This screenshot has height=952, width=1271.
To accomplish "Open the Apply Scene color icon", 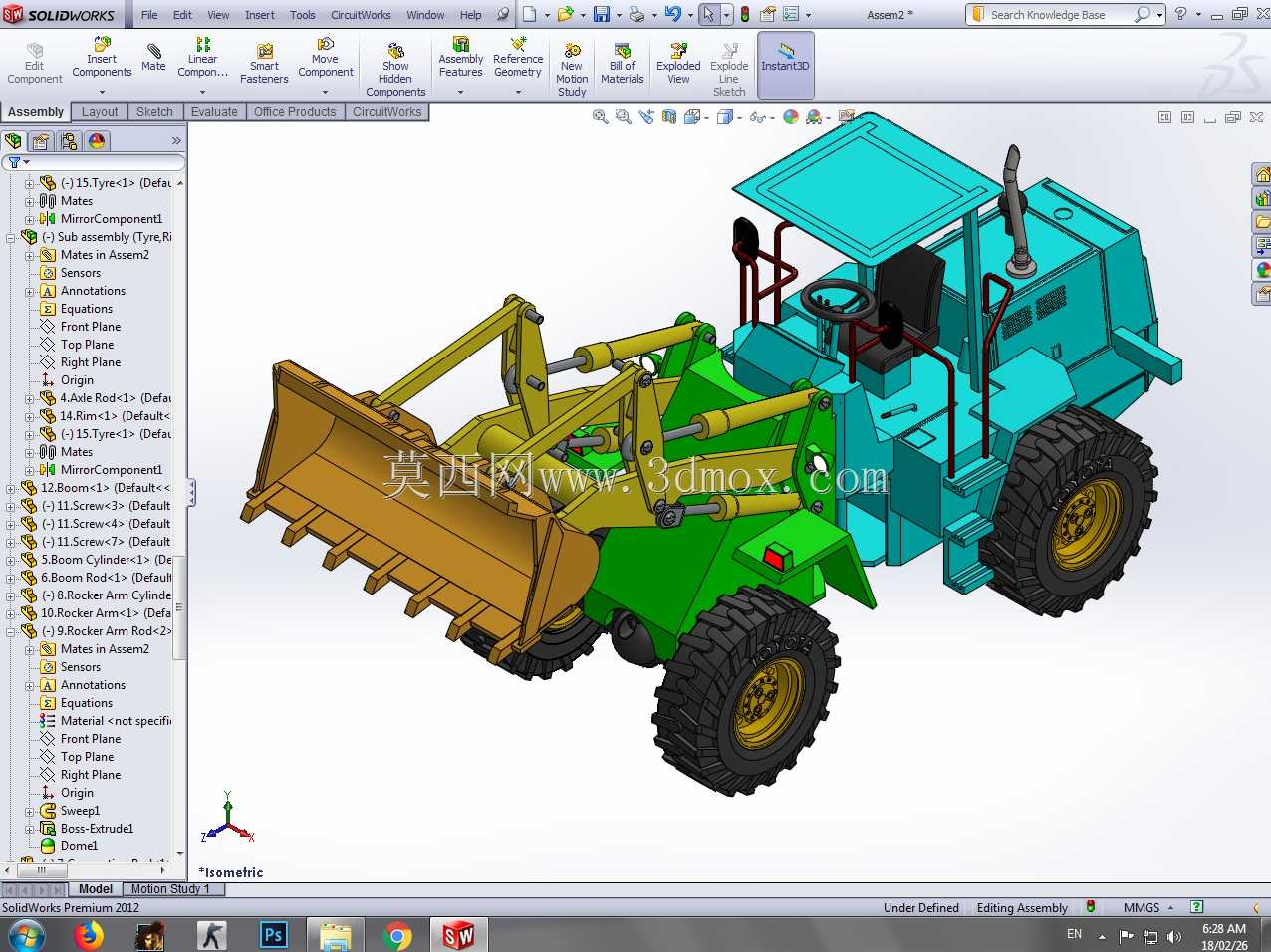I will point(814,117).
